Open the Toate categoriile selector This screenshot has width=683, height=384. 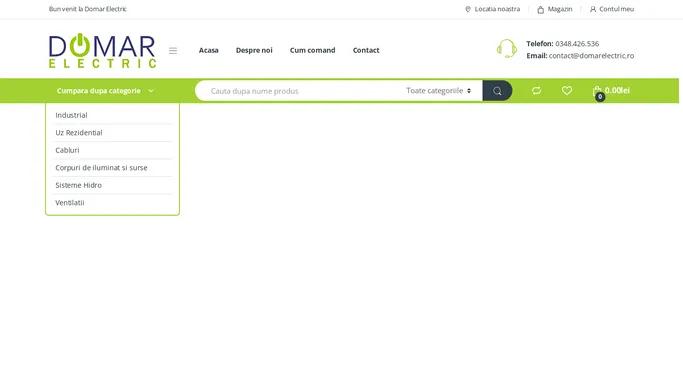pyautogui.click(x=439, y=91)
